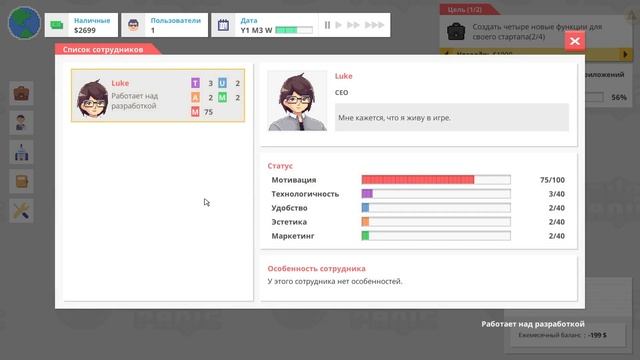Click the goal description text
Image resolution: width=640 pixels, height=360 pixels.
[537, 32]
